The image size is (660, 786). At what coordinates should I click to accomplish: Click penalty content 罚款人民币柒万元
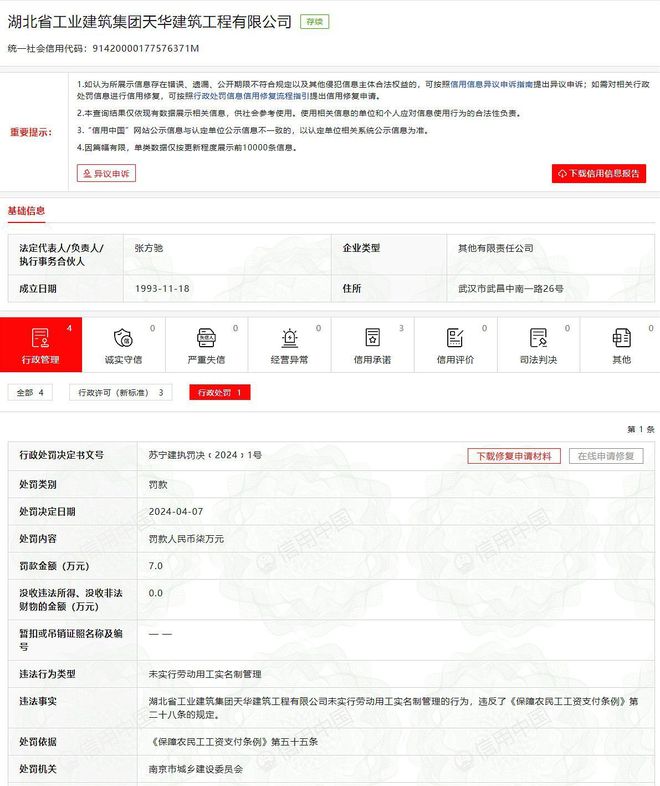pyautogui.click(x=186, y=539)
